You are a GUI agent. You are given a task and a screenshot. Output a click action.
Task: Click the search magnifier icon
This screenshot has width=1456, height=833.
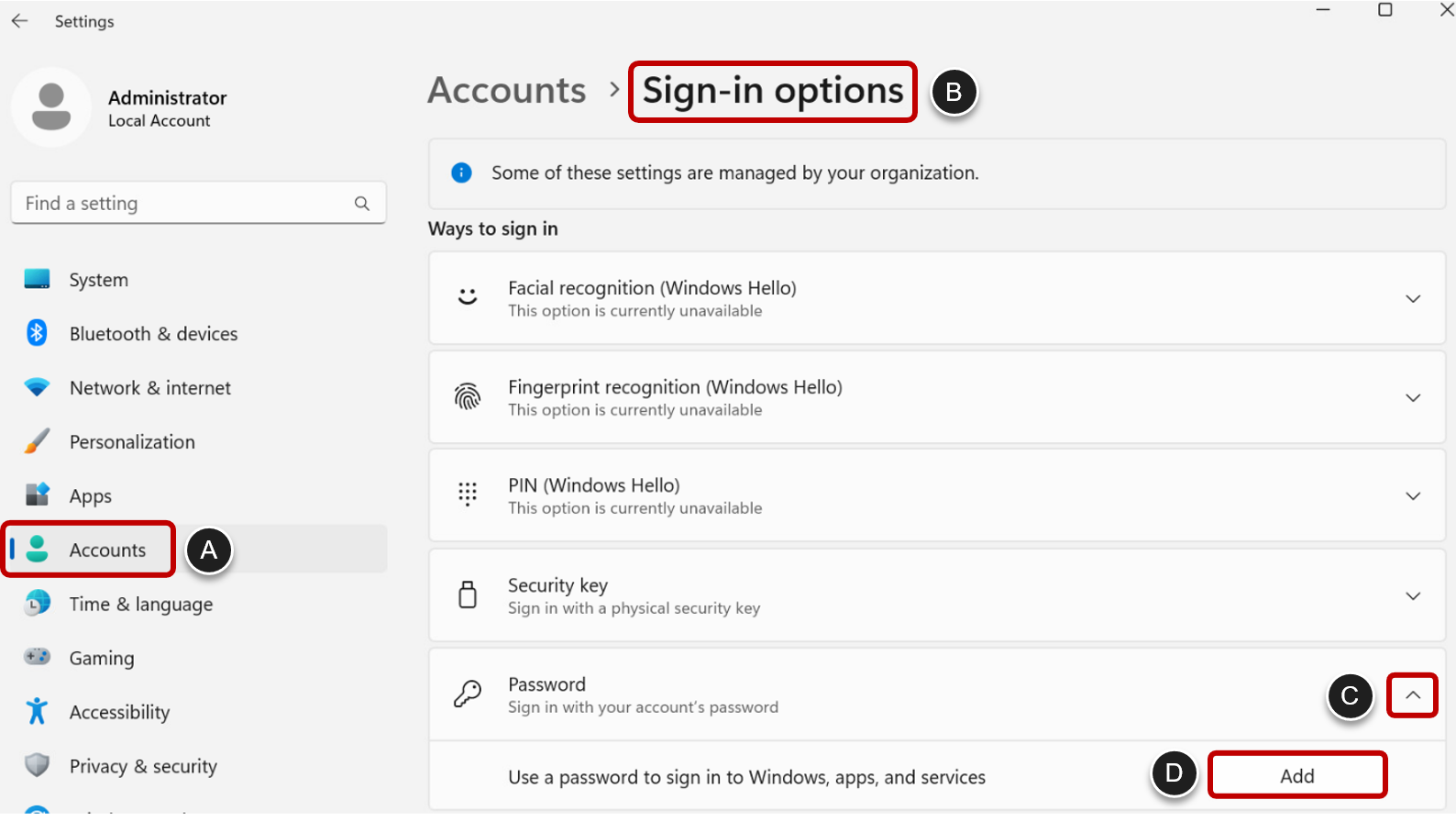(x=362, y=204)
